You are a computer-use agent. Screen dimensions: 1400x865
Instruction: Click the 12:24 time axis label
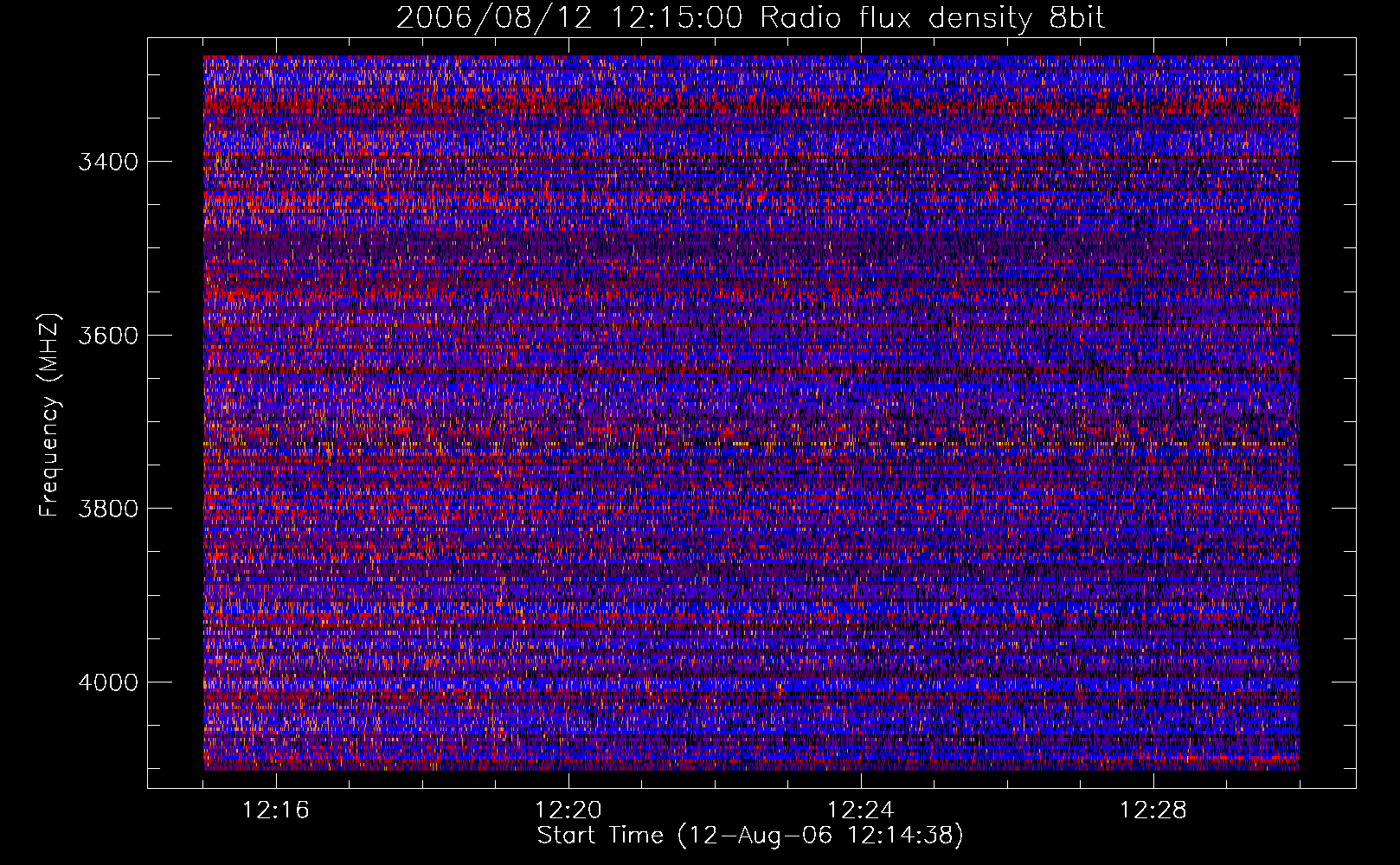tap(861, 811)
